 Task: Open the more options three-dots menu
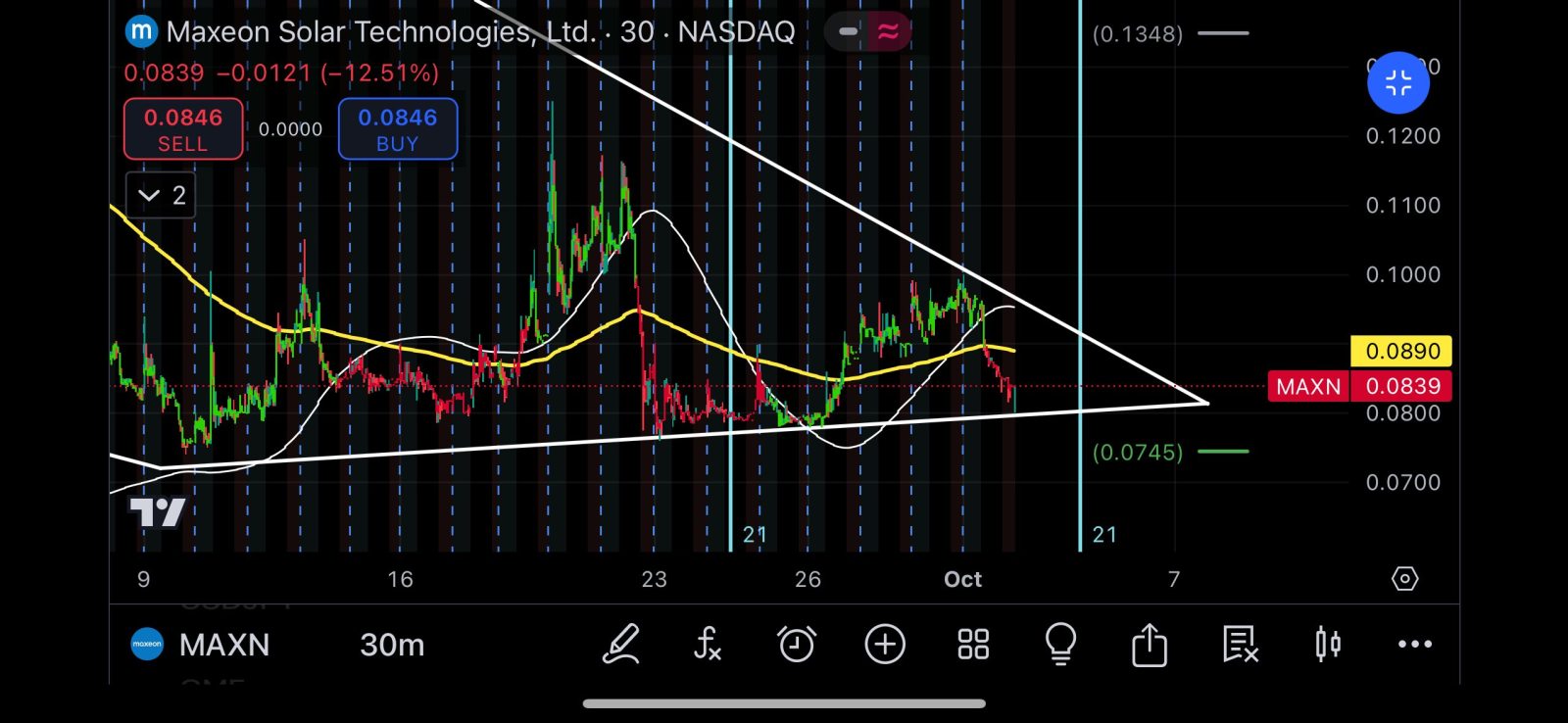pos(1415,645)
